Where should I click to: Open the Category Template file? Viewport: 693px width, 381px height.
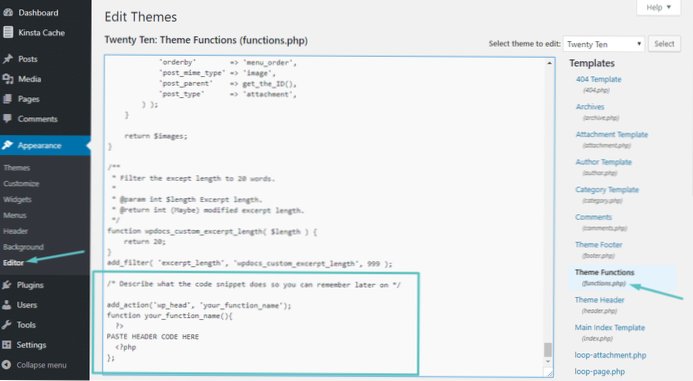click(x=607, y=190)
